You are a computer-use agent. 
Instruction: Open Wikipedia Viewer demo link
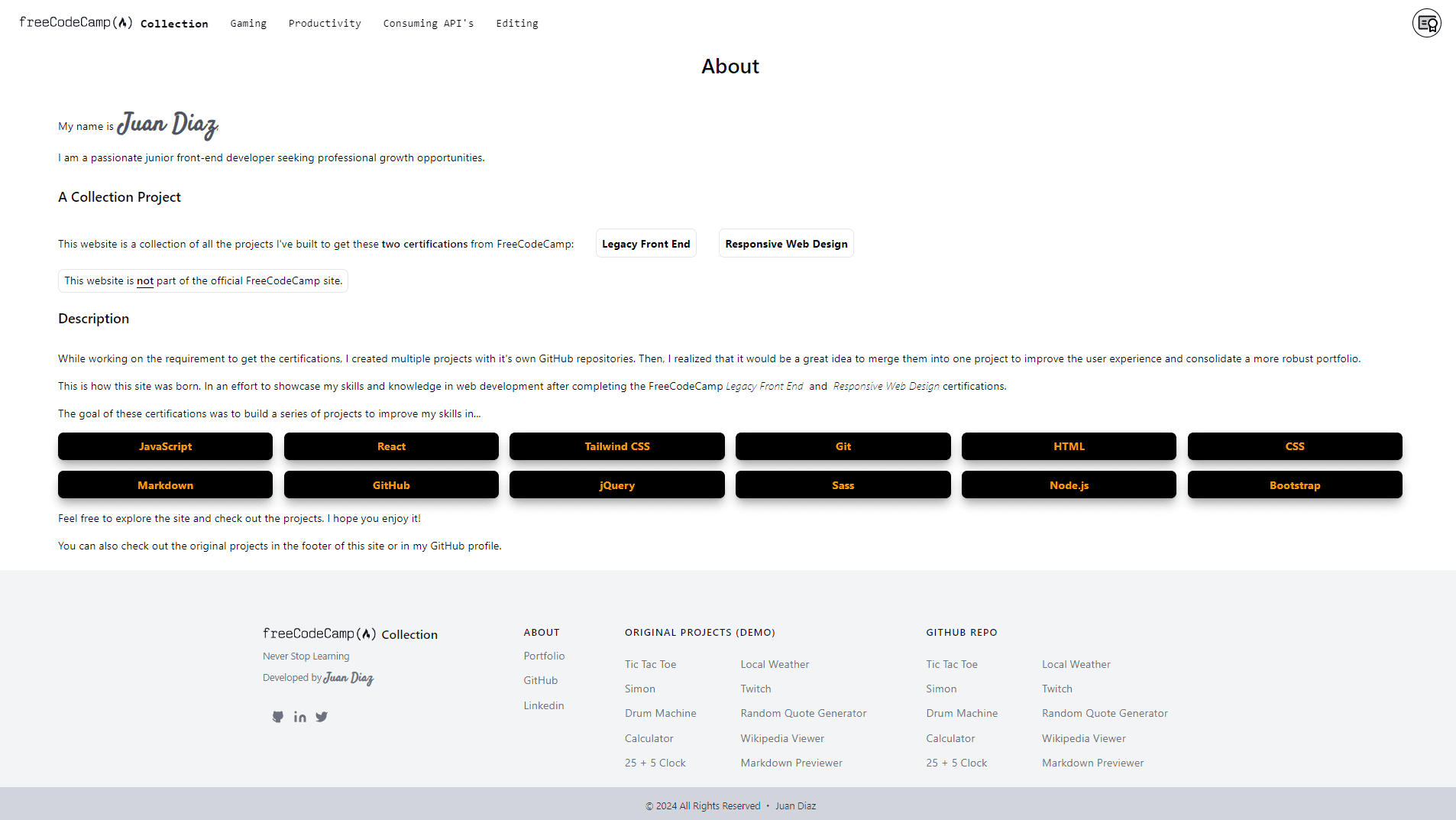point(782,738)
